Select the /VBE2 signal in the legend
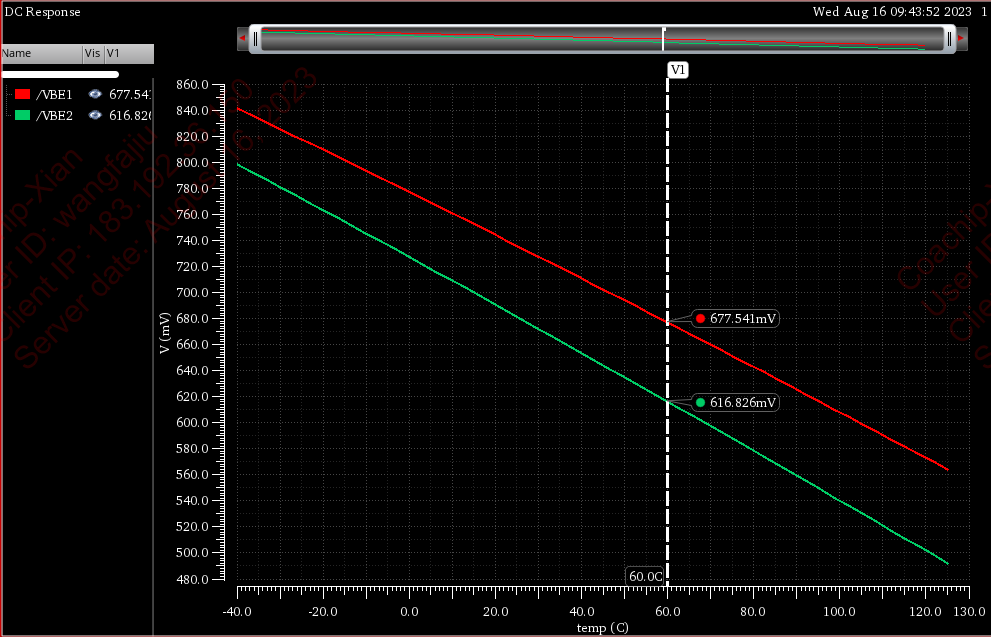Image resolution: width=991 pixels, height=637 pixels. (54, 115)
